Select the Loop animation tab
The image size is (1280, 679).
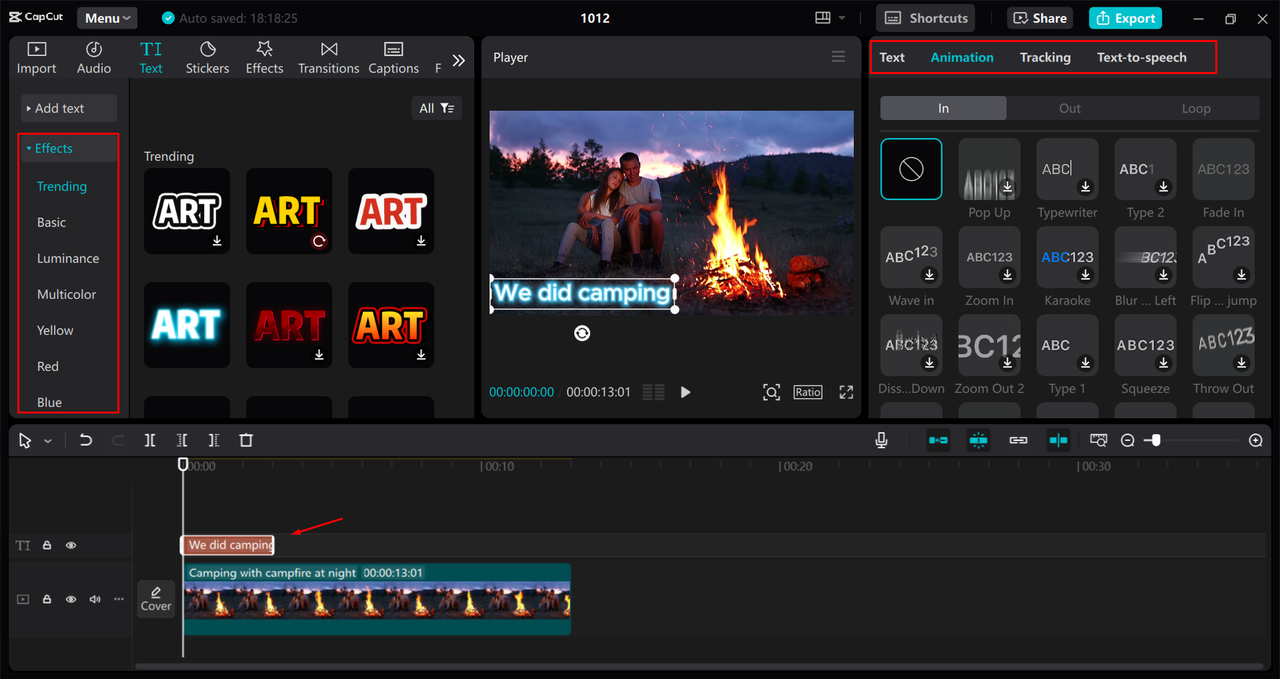point(1196,108)
